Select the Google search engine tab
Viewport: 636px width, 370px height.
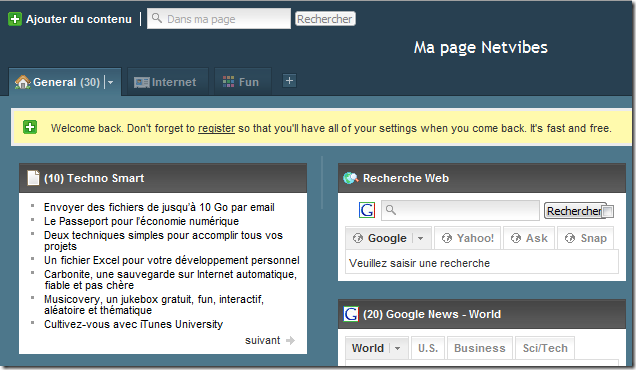point(388,238)
